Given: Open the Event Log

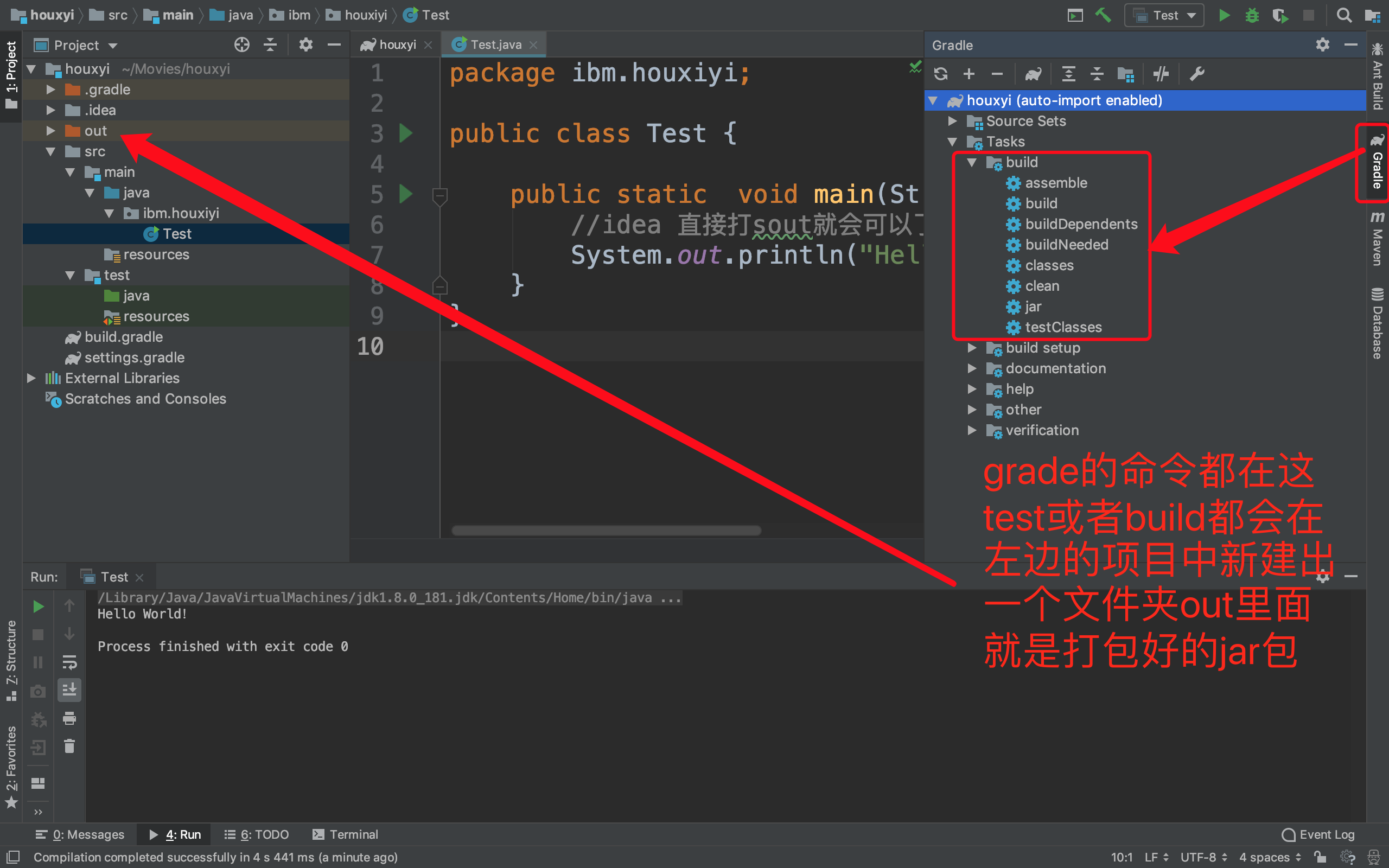Looking at the screenshot, I should point(1319,834).
